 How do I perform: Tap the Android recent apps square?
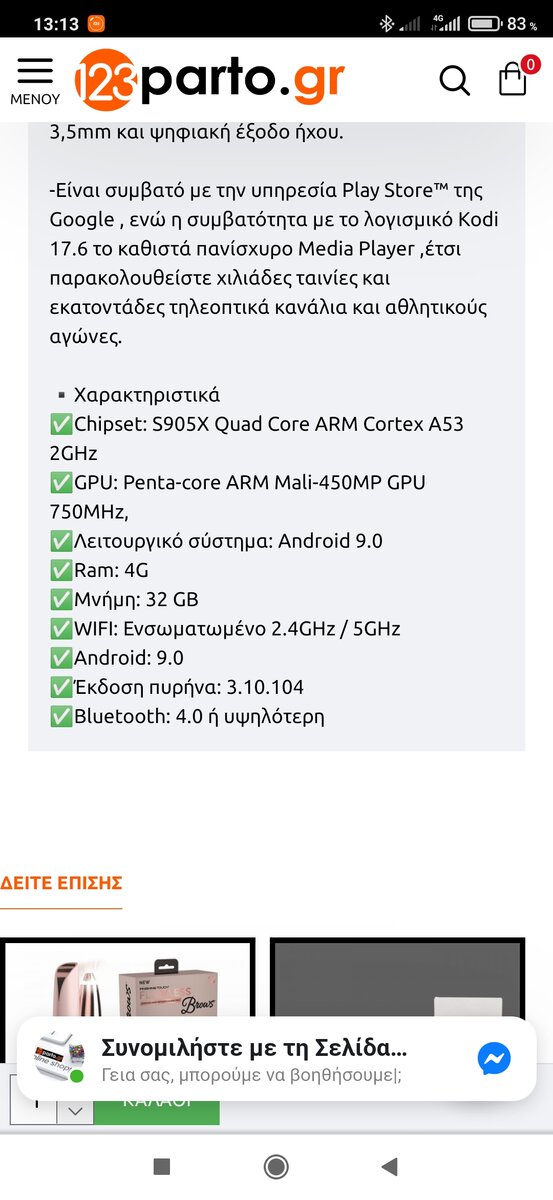coord(162,1166)
